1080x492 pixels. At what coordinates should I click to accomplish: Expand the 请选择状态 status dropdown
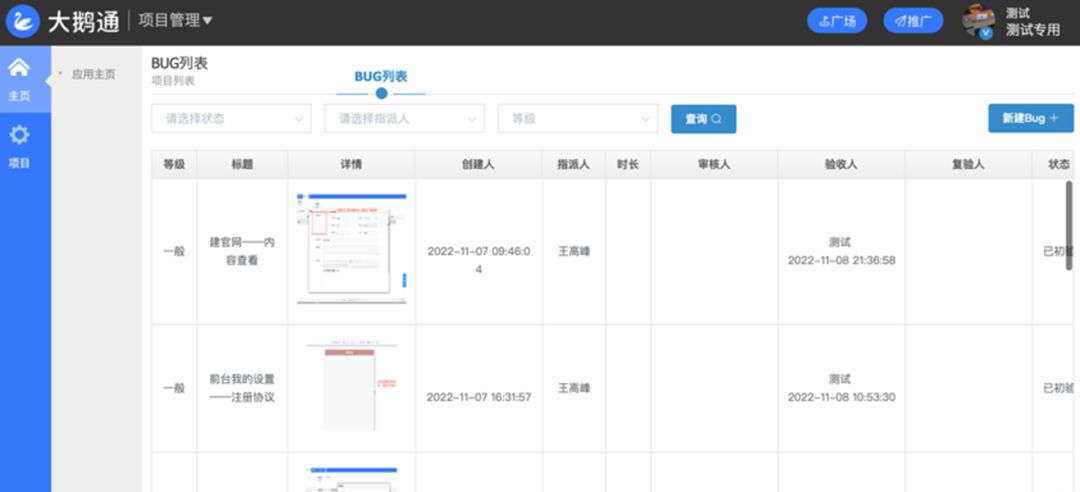tap(231, 119)
